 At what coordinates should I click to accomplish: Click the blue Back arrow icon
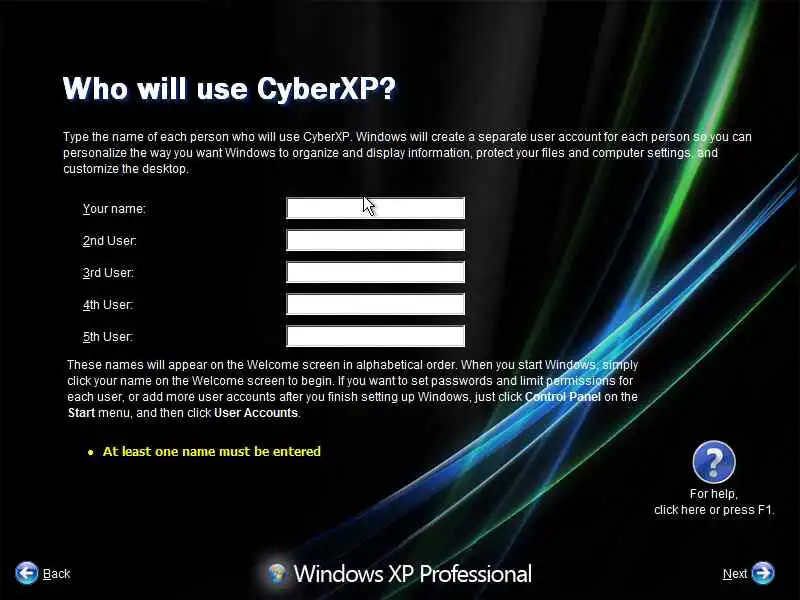click(27, 573)
